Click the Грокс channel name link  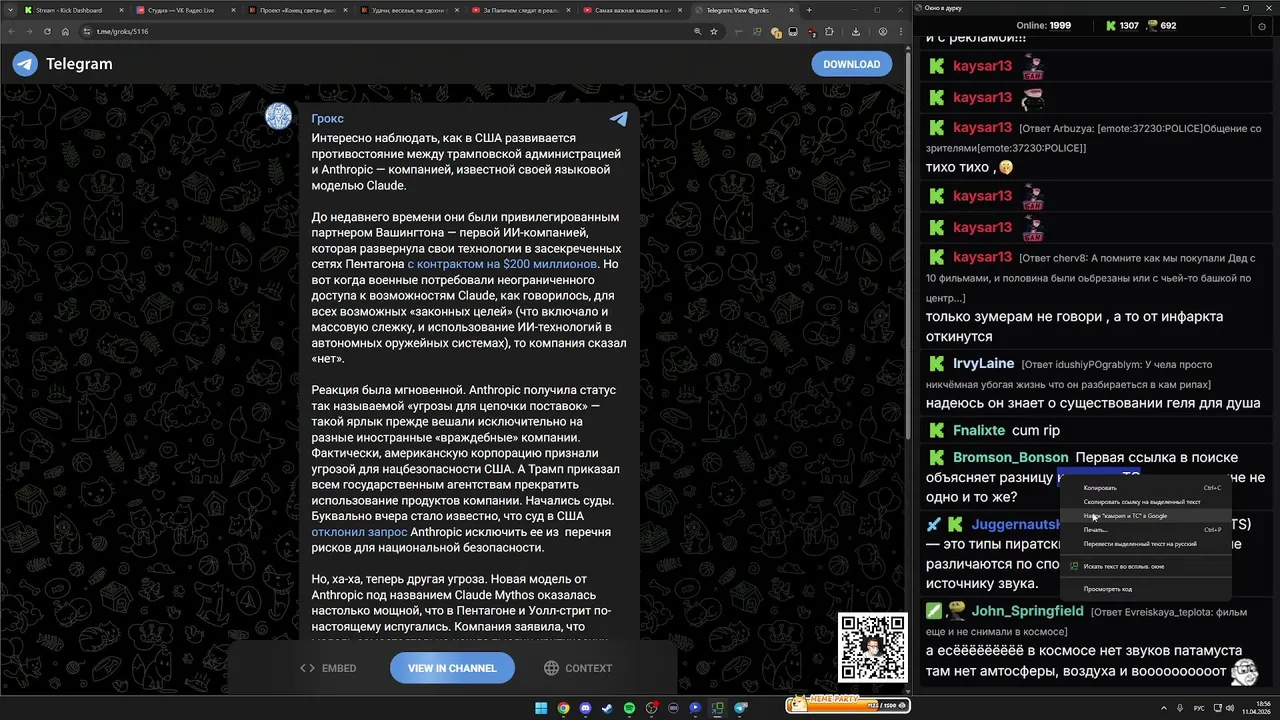[x=327, y=118]
